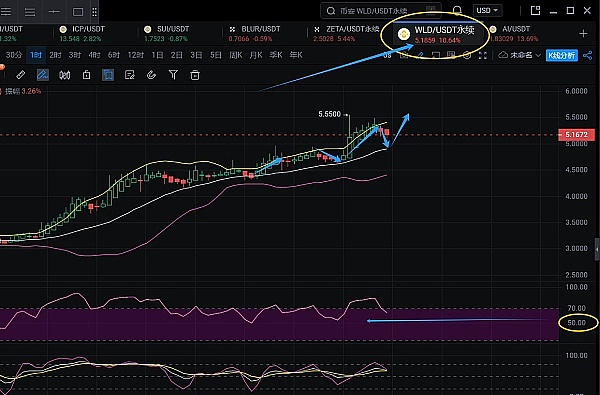
Task: Expand the 未命名 template dropdown
Action: [x=520, y=55]
